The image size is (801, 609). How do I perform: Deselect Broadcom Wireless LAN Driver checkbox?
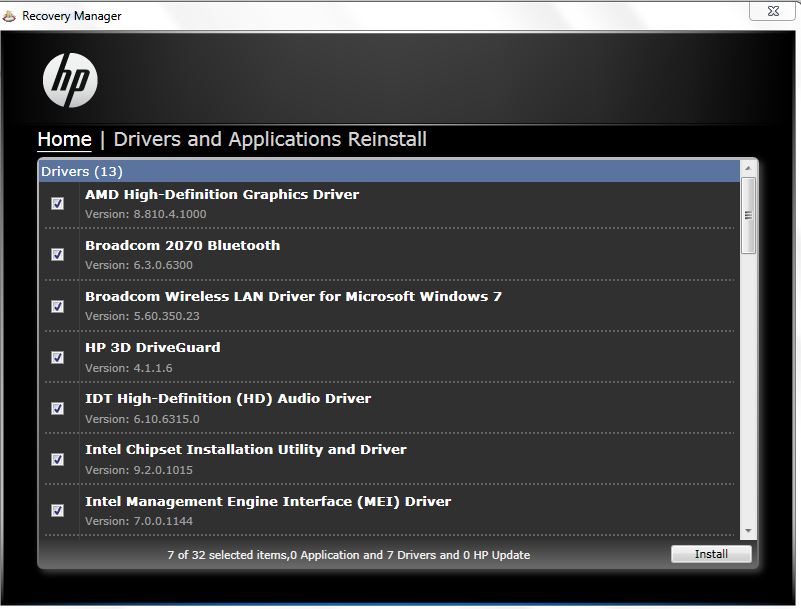pos(57,306)
